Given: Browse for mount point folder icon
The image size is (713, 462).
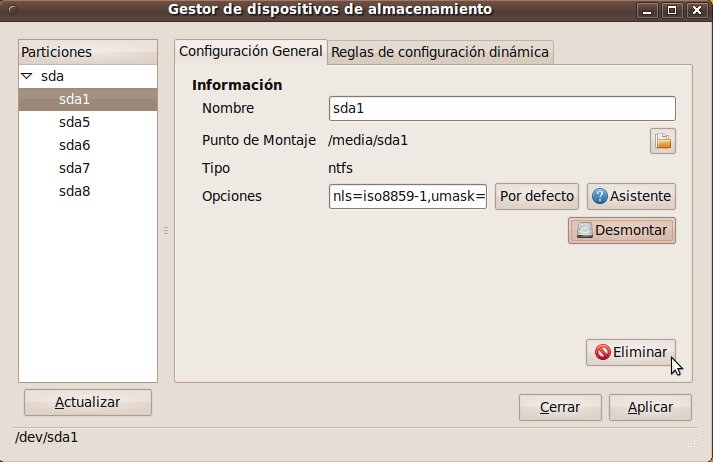Looking at the screenshot, I should (x=663, y=141).
